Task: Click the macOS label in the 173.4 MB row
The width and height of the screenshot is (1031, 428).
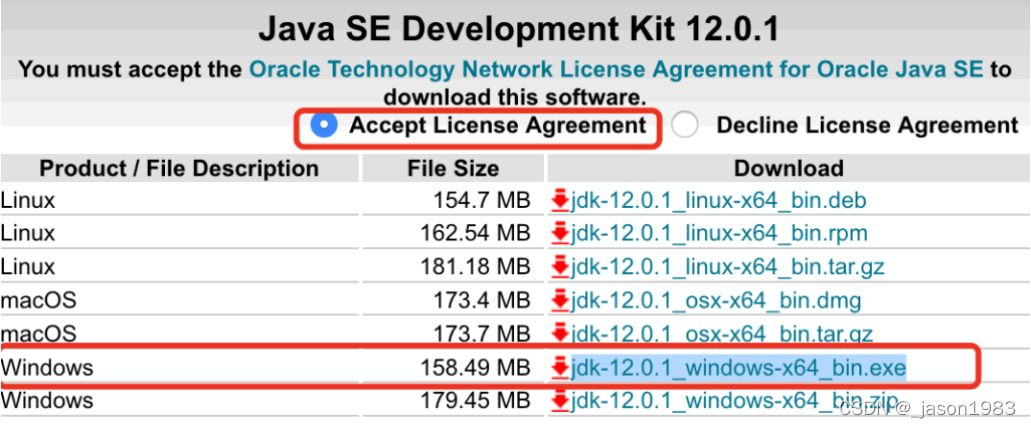Action: point(39,302)
